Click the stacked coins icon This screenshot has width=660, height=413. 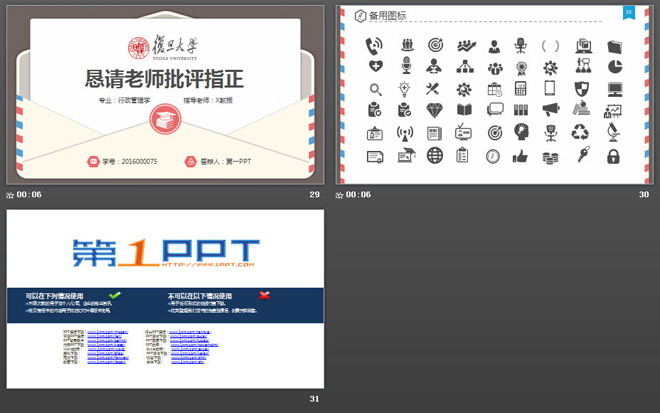point(550,158)
